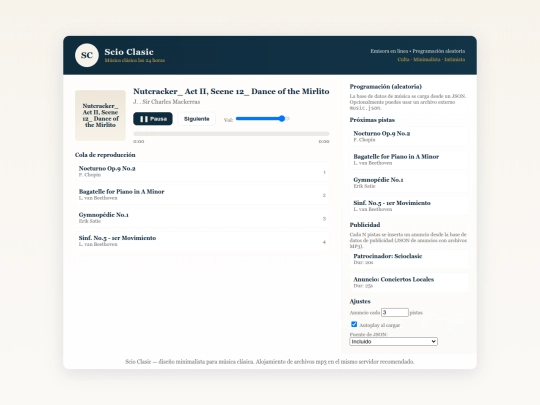Open Sinf. No.5 under Próximas pistas
The image size is (540, 405).
coord(409,206)
